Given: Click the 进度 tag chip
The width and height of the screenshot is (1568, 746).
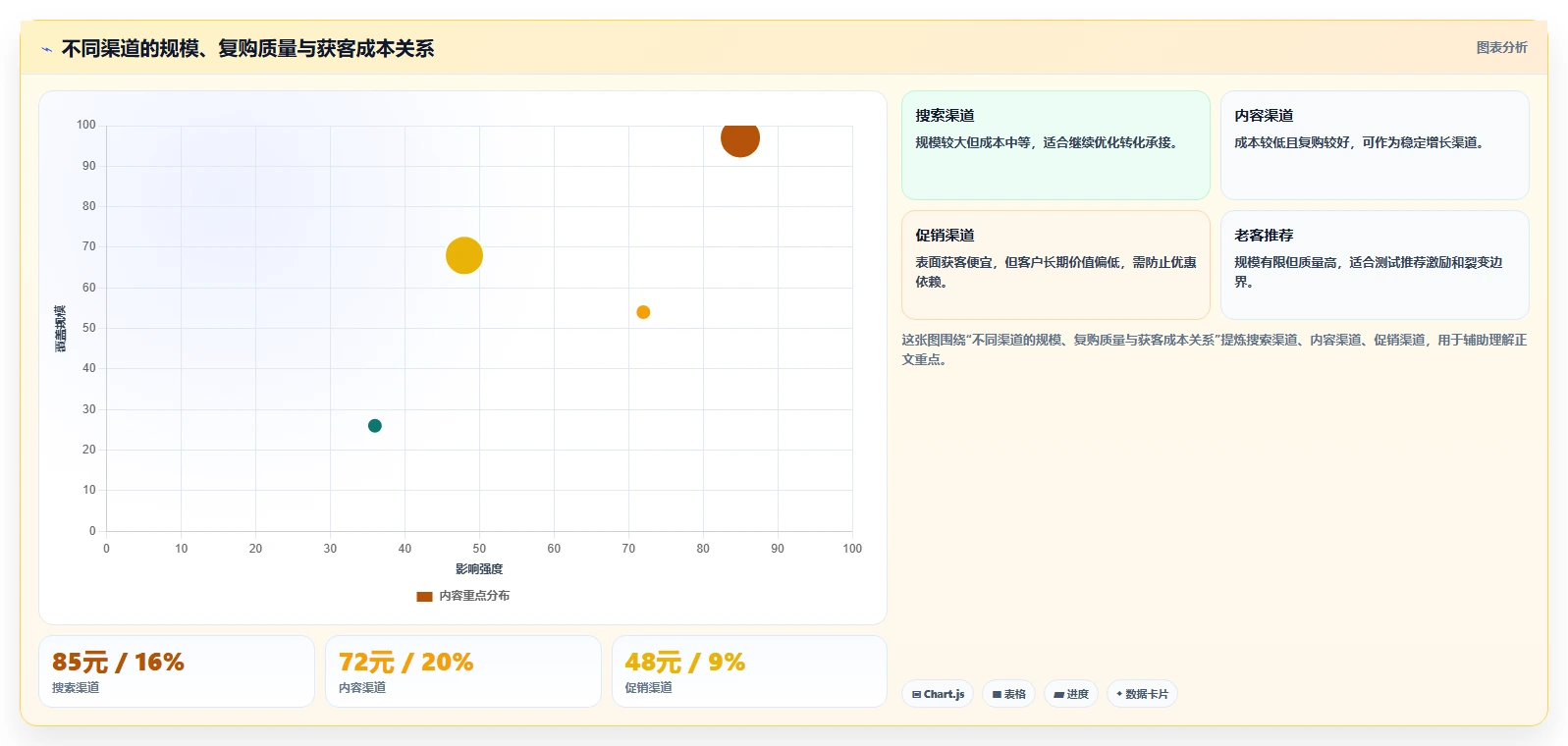Looking at the screenshot, I should [x=1071, y=694].
